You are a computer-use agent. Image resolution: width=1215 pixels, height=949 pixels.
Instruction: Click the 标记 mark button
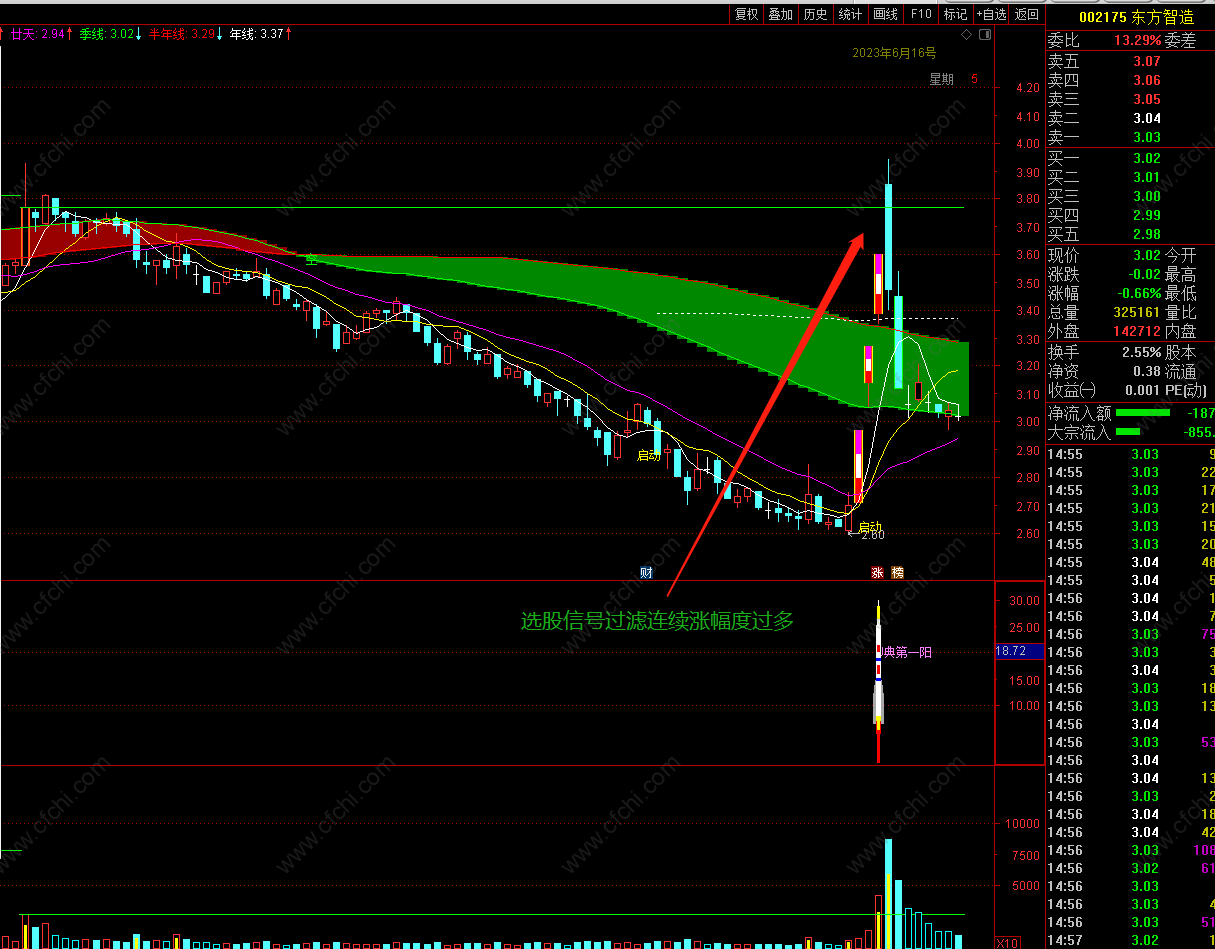tap(955, 14)
